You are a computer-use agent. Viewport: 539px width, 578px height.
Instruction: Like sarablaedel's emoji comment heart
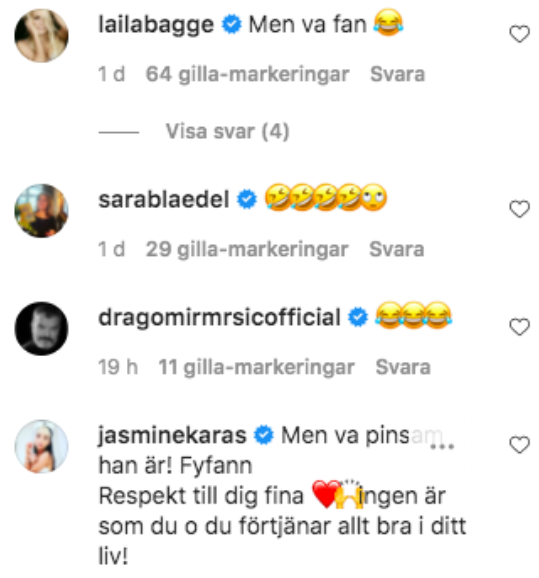pyautogui.click(x=519, y=209)
